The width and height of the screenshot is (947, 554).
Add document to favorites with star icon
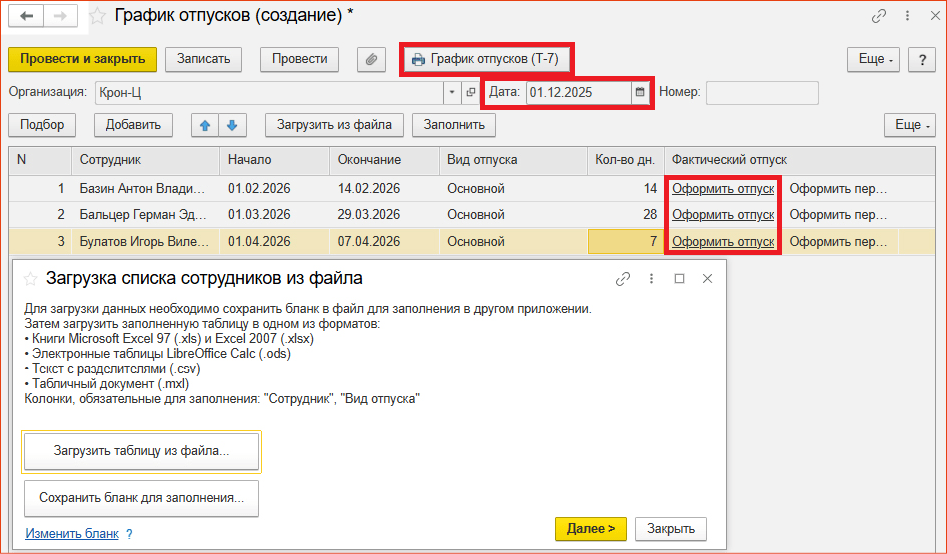pos(97,16)
